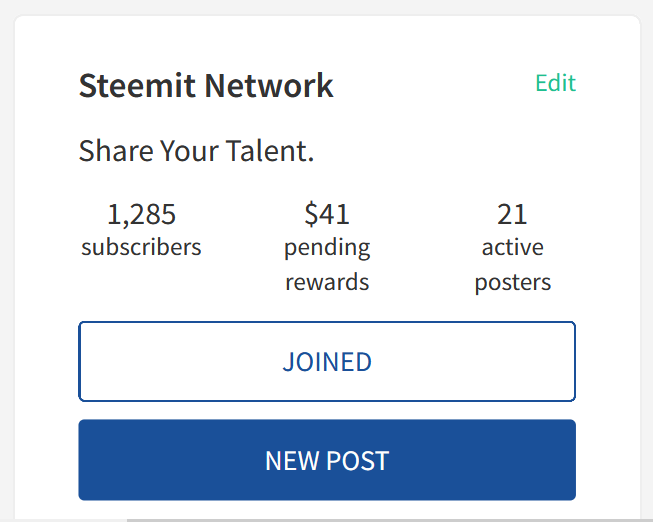This screenshot has width=653, height=522.
Task: Click the horizontal scrollbar at bottom
Action: 390,520
